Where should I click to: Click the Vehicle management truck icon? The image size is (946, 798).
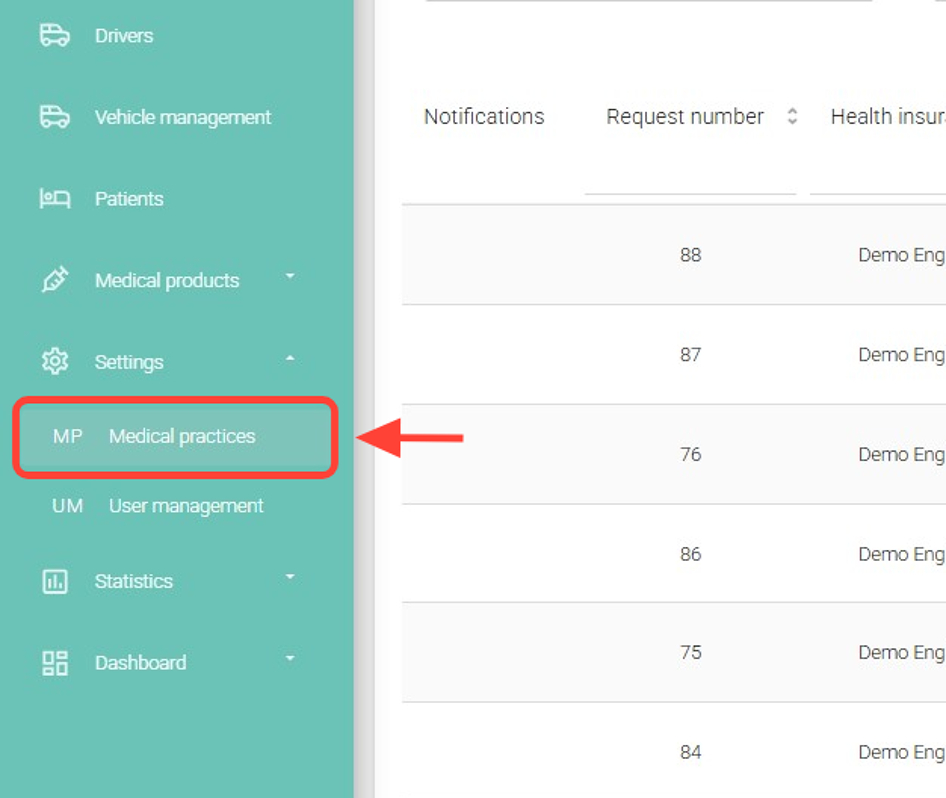coord(54,117)
